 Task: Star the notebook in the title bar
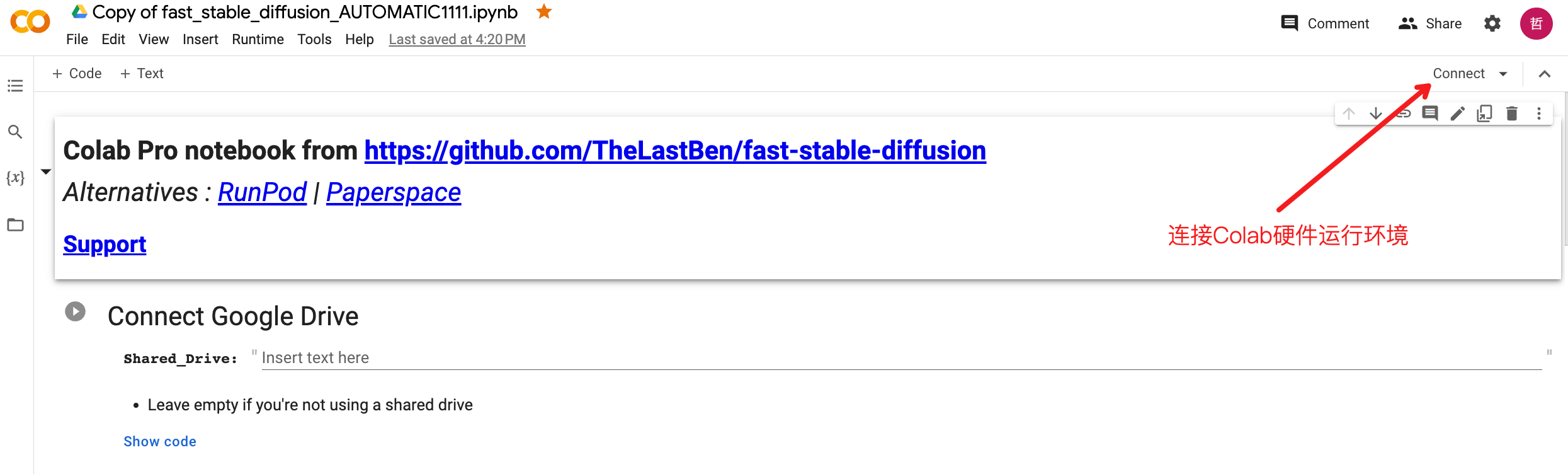pos(543,11)
